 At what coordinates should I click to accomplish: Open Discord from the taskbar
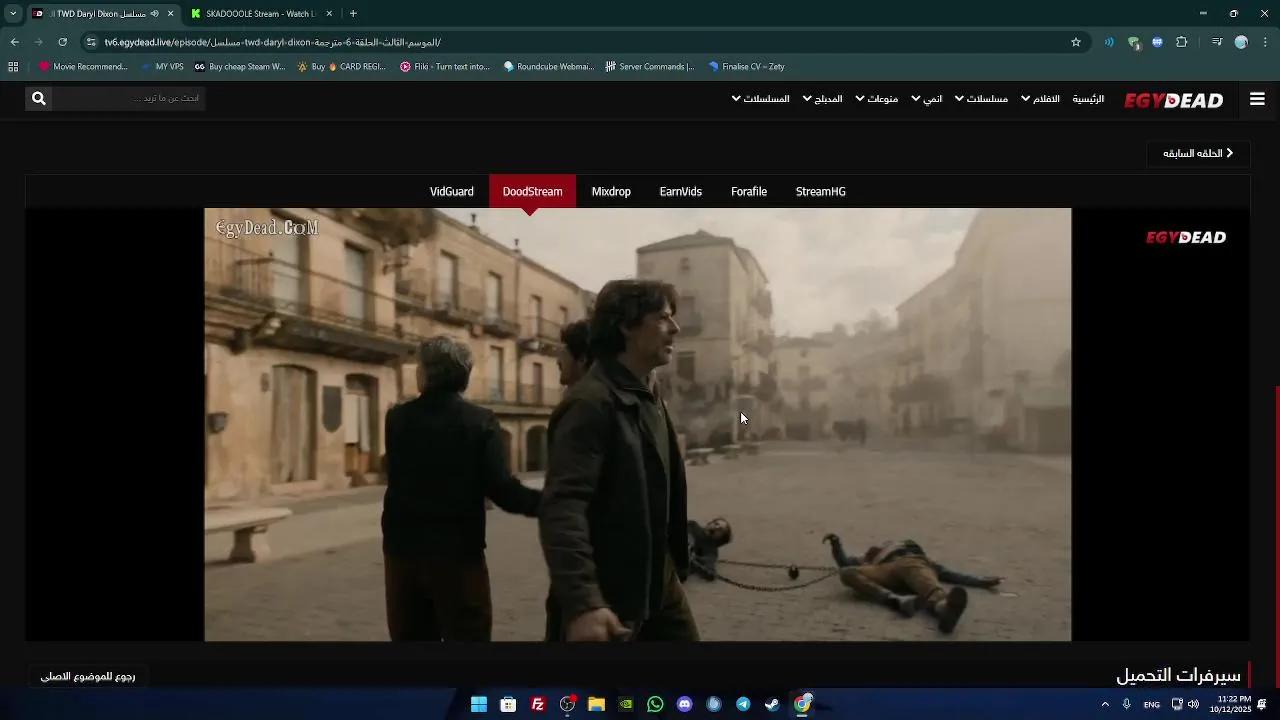pos(684,704)
